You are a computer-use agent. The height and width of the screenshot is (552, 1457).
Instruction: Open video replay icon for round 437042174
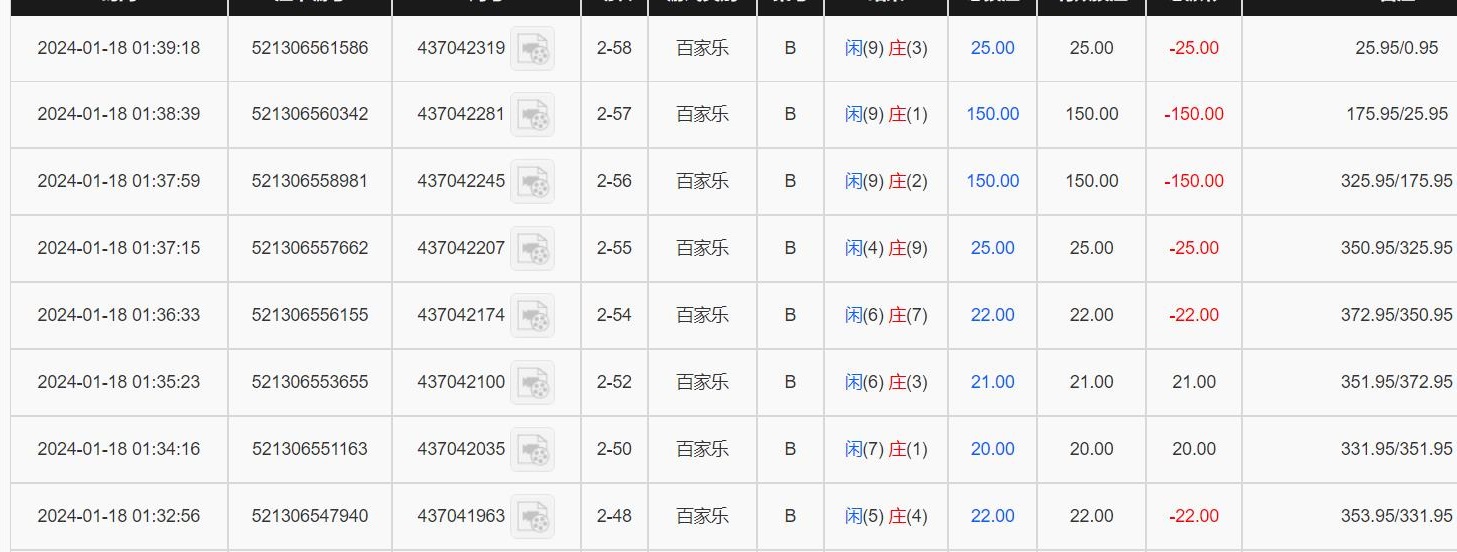(x=532, y=316)
